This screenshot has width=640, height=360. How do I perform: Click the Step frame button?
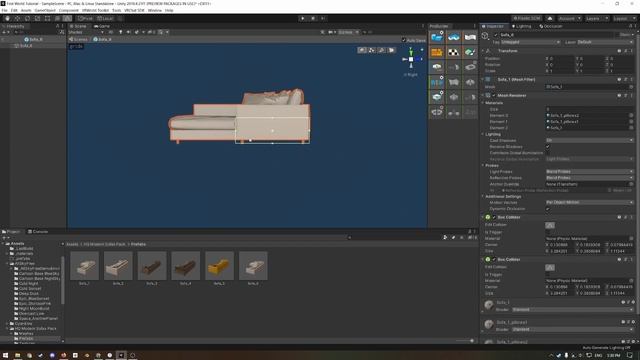pos(323,18)
